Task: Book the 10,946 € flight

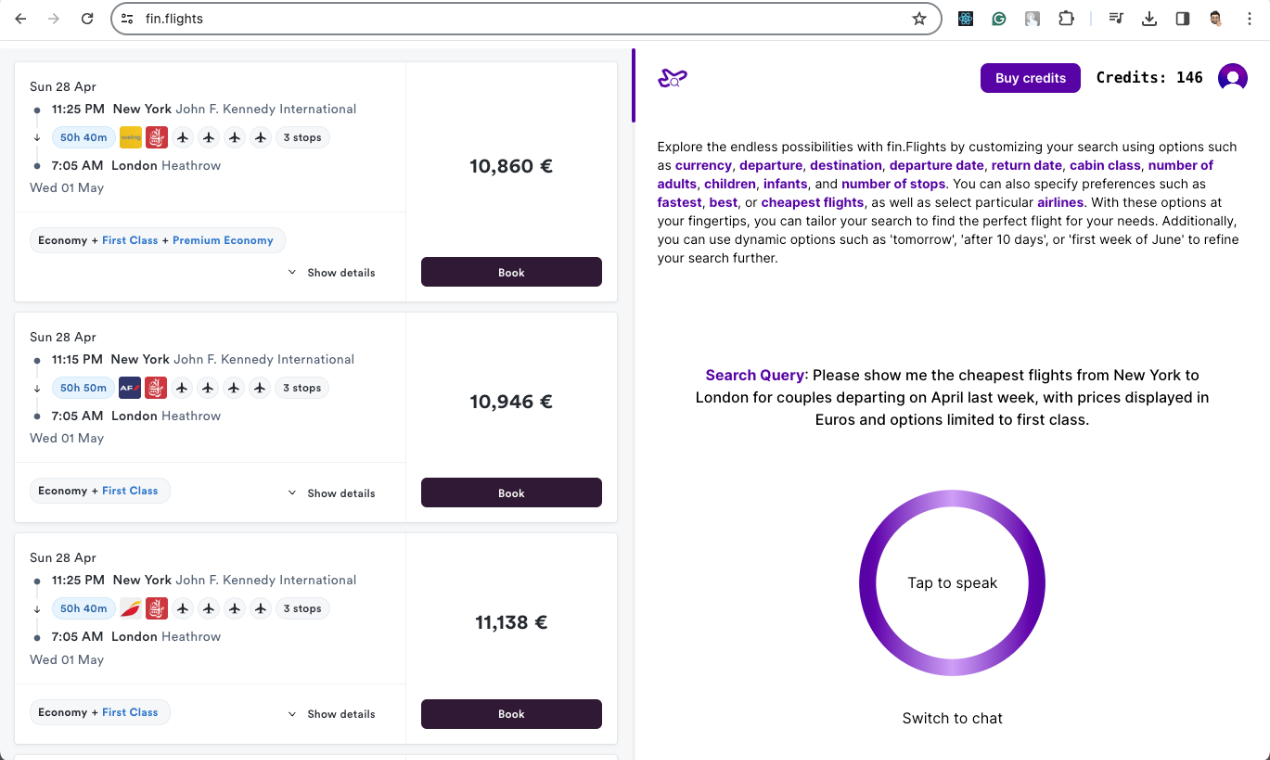Action: pos(511,493)
